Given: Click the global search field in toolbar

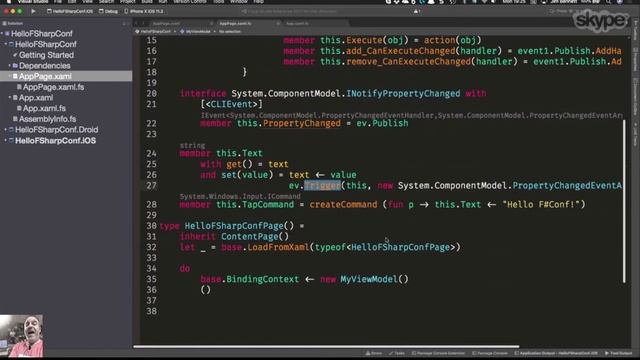Looking at the screenshot, I should coord(564,11).
